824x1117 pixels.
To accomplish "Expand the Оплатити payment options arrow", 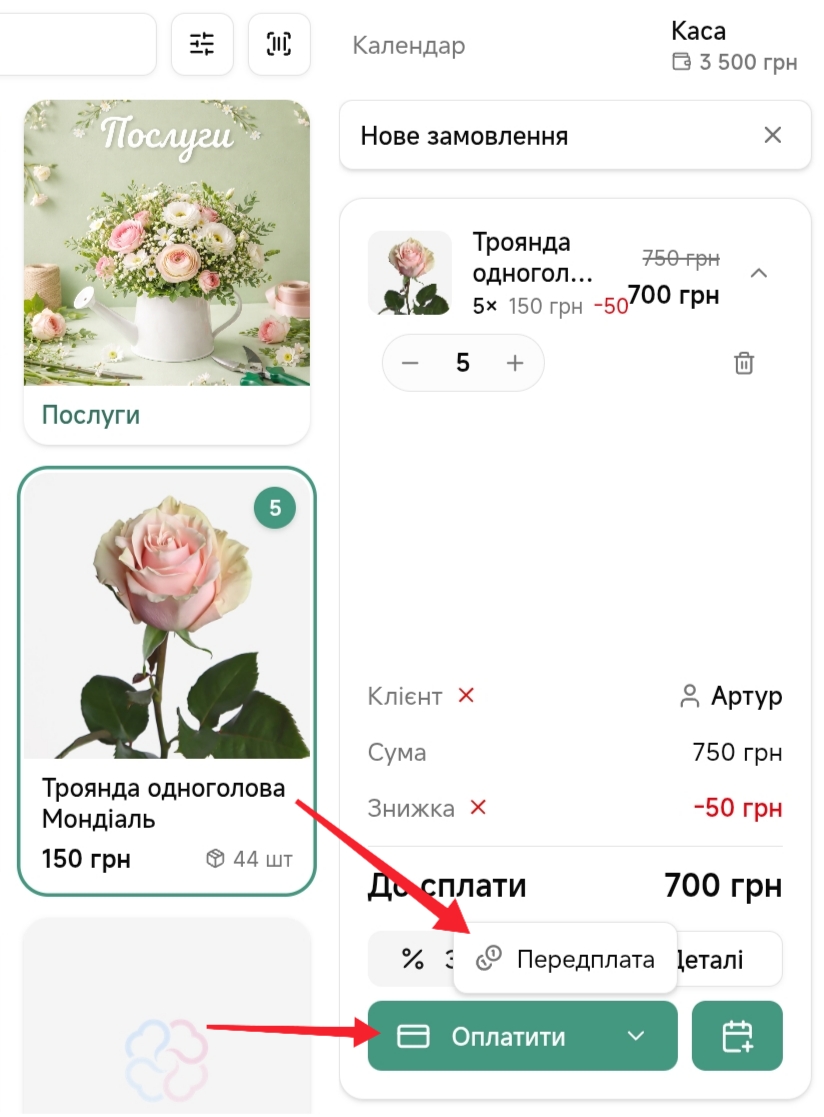I will coord(637,1036).
